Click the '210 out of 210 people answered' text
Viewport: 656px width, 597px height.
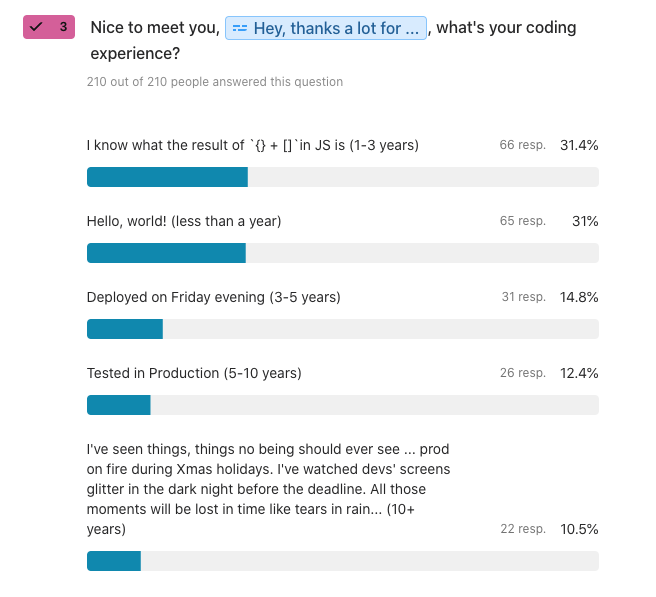pos(215,82)
